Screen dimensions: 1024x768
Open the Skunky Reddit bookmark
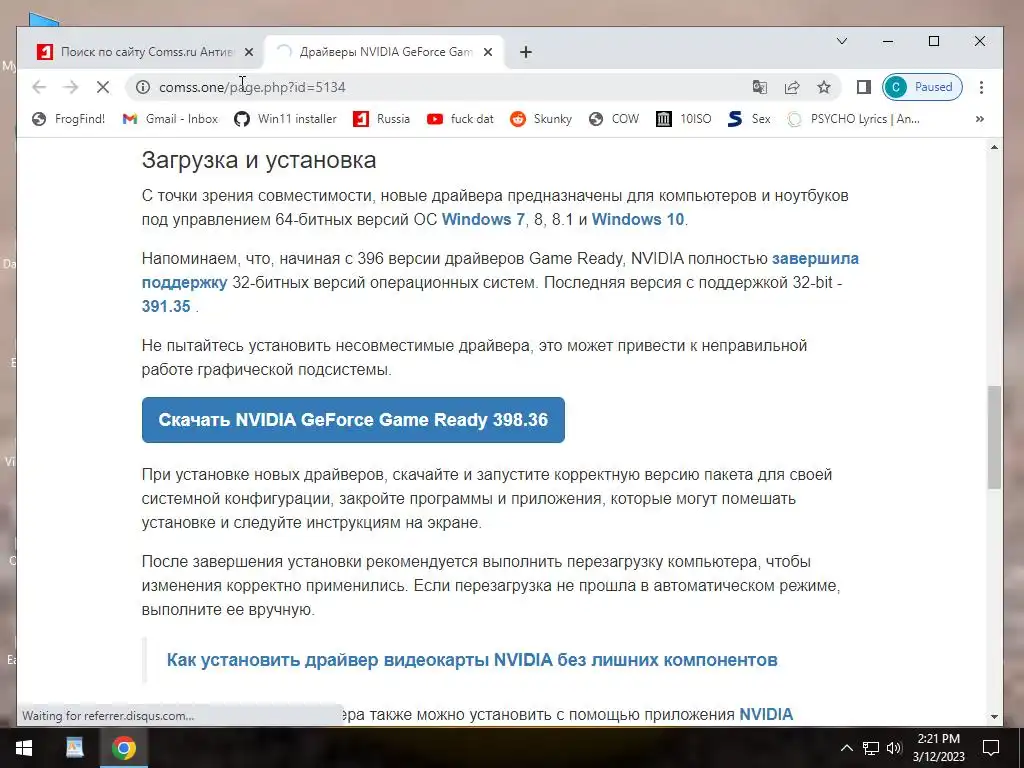[x=541, y=119]
